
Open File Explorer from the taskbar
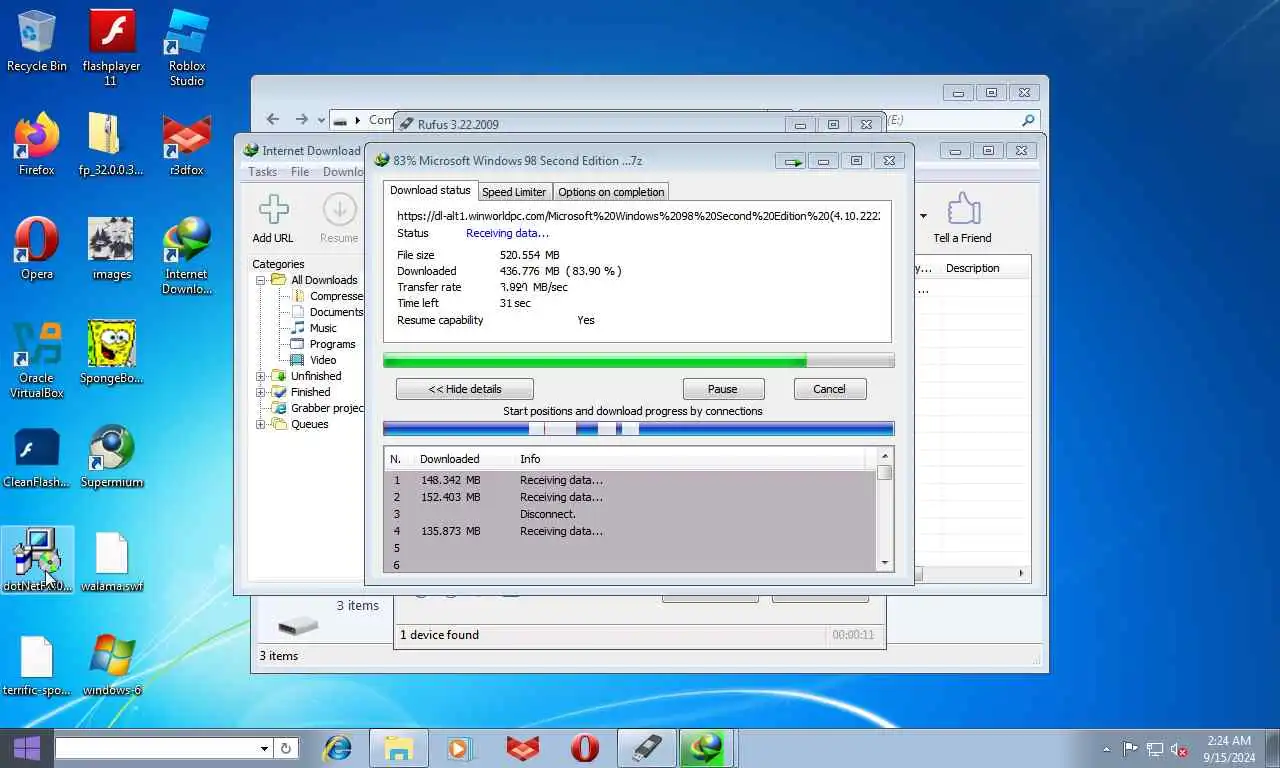click(398, 748)
